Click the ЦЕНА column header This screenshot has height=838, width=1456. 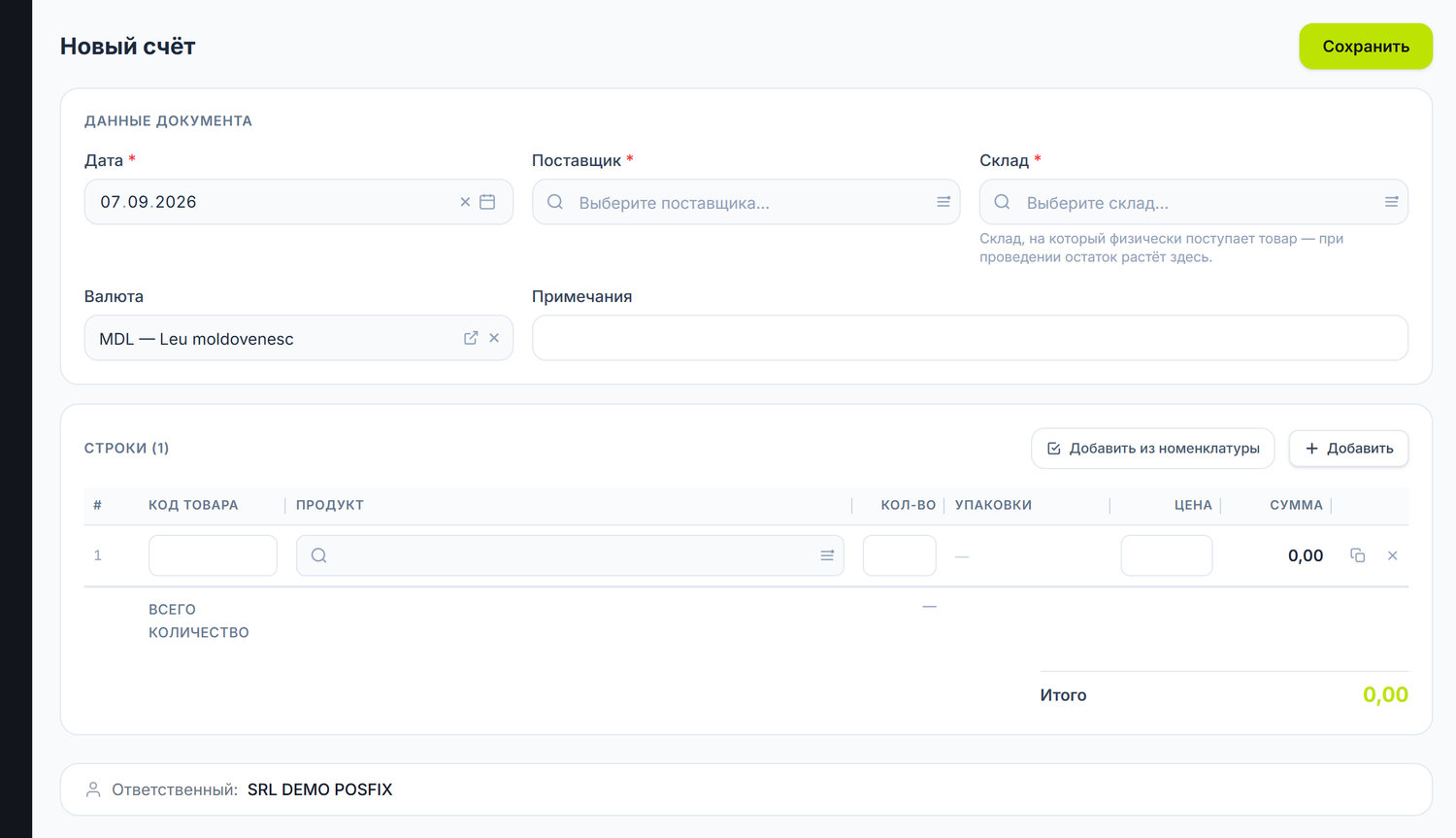[x=1193, y=505]
